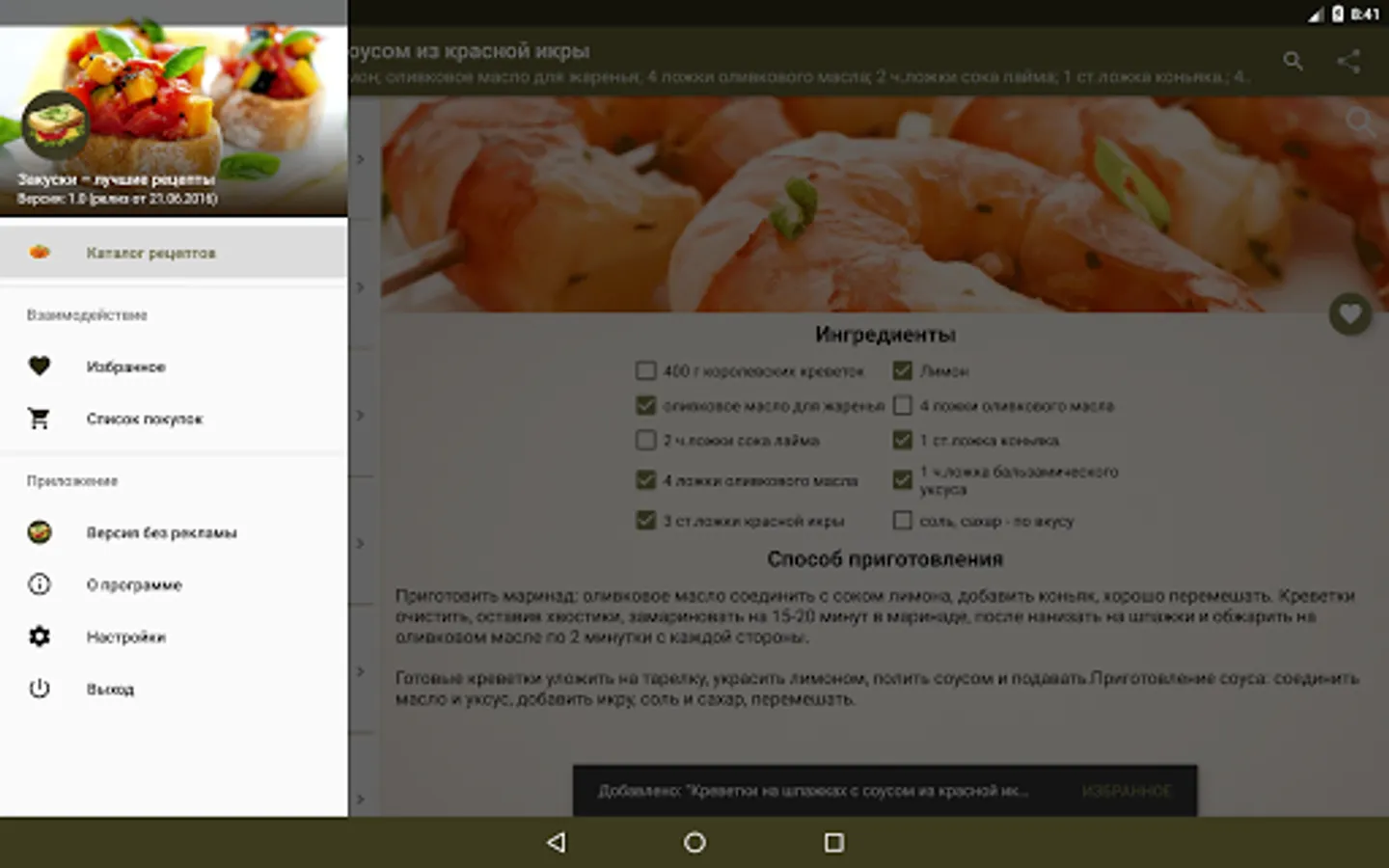Uncheck the checked 4 ложки оливкового масла
This screenshot has height=868, width=1389.
point(646,480)
